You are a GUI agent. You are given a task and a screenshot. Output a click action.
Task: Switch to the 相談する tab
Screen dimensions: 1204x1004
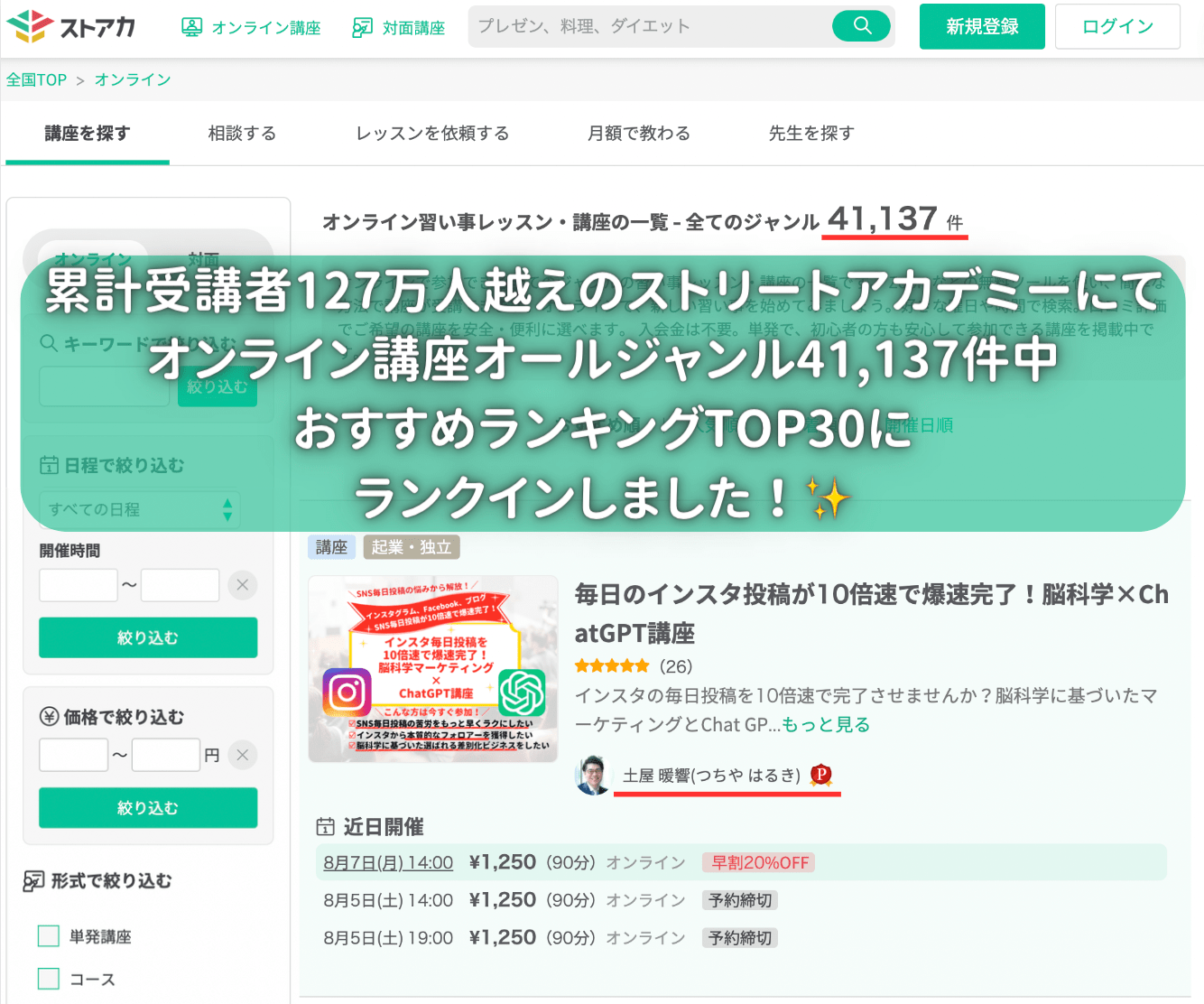click(x=242, y=133)
